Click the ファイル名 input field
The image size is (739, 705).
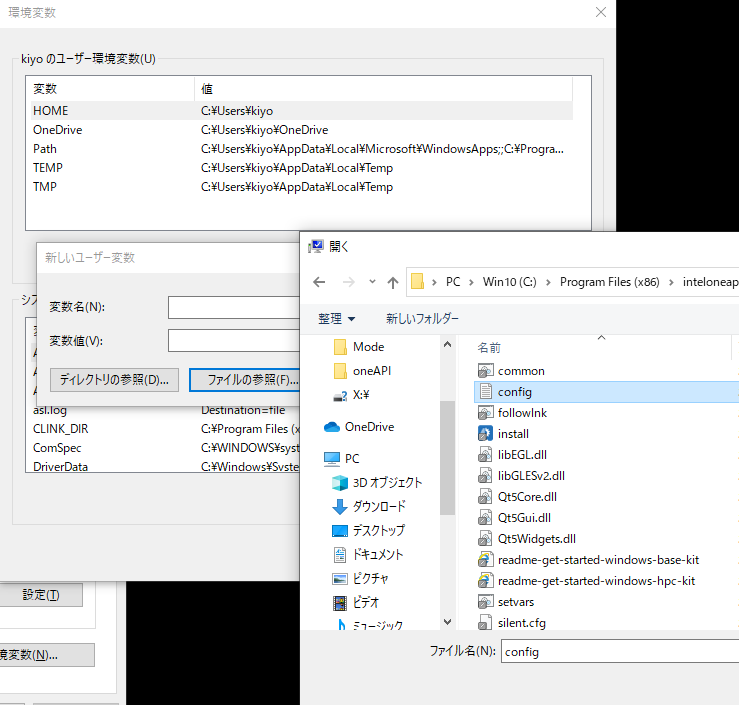click(620, 651)
